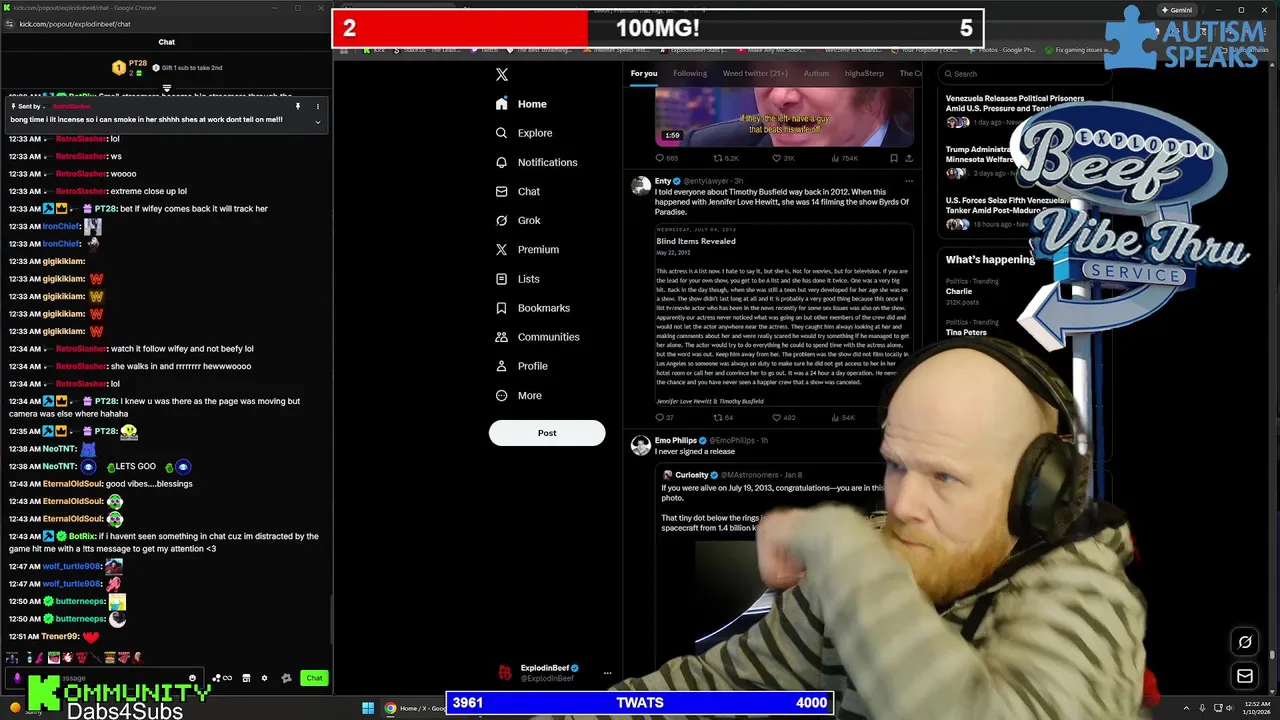Switch to the highaSterp tab
The image size is (1280, 720).
[x=864, y=73]
